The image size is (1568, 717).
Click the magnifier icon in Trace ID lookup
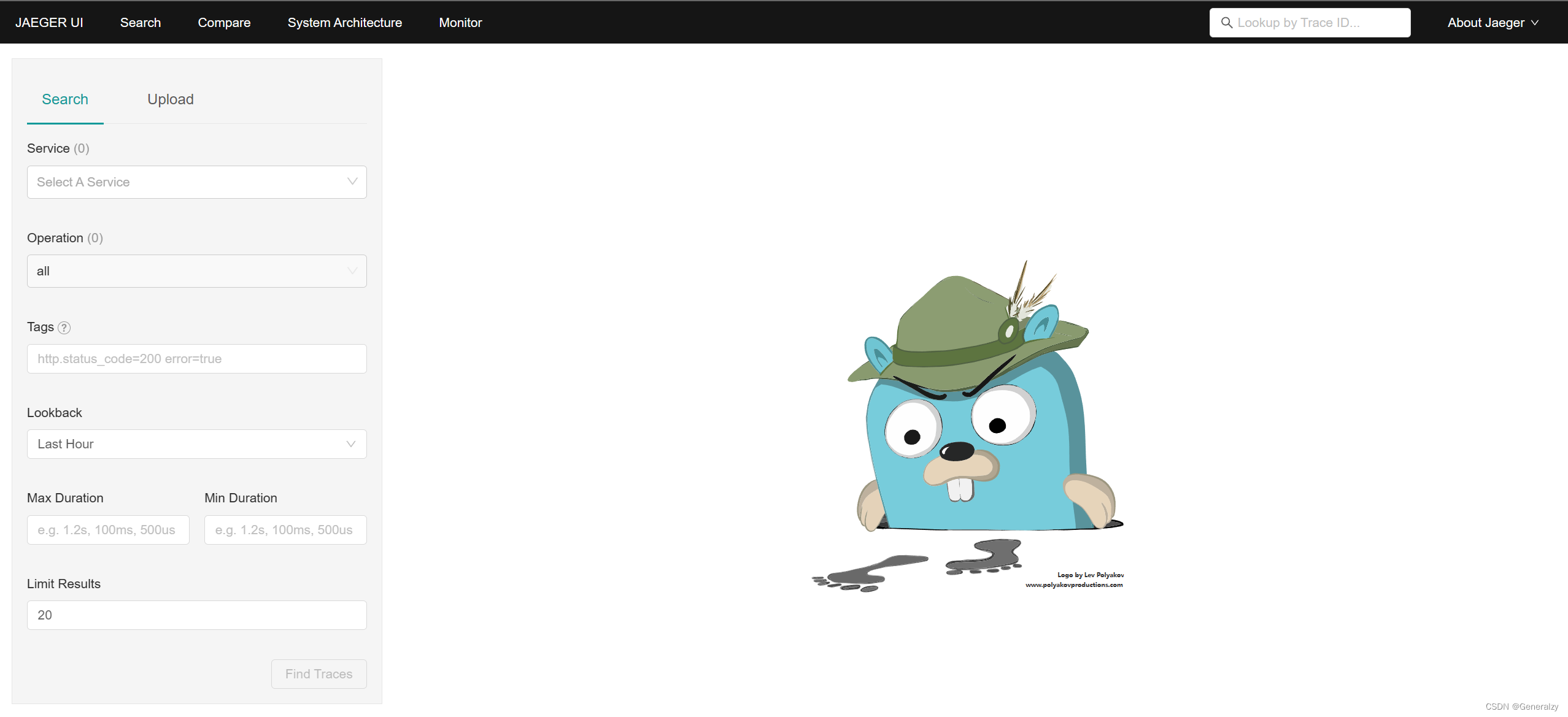click(1226, 23)
